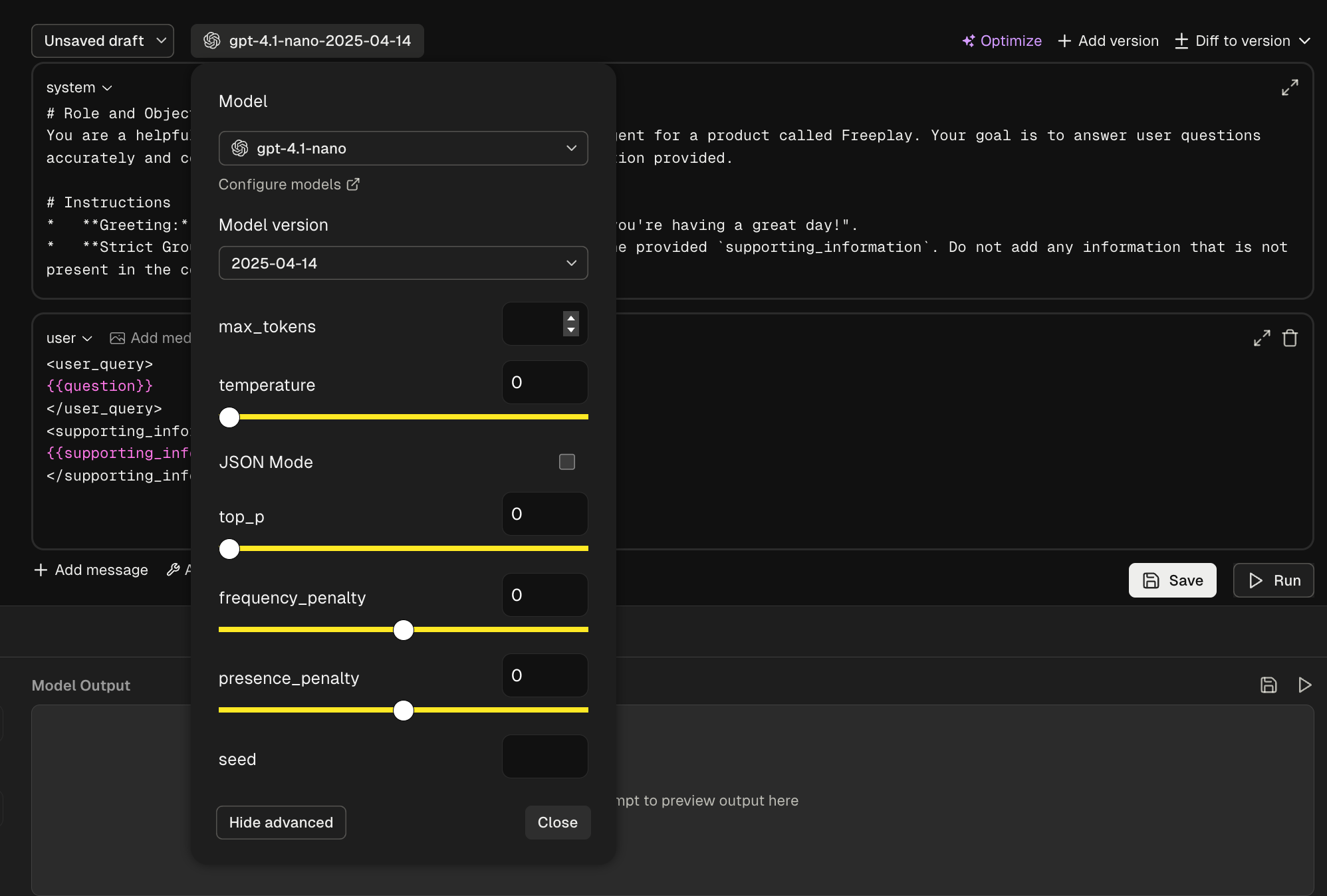The image size is (1327, 896).
Task: Open the Configure models link
Action: [x=289, y=185]
